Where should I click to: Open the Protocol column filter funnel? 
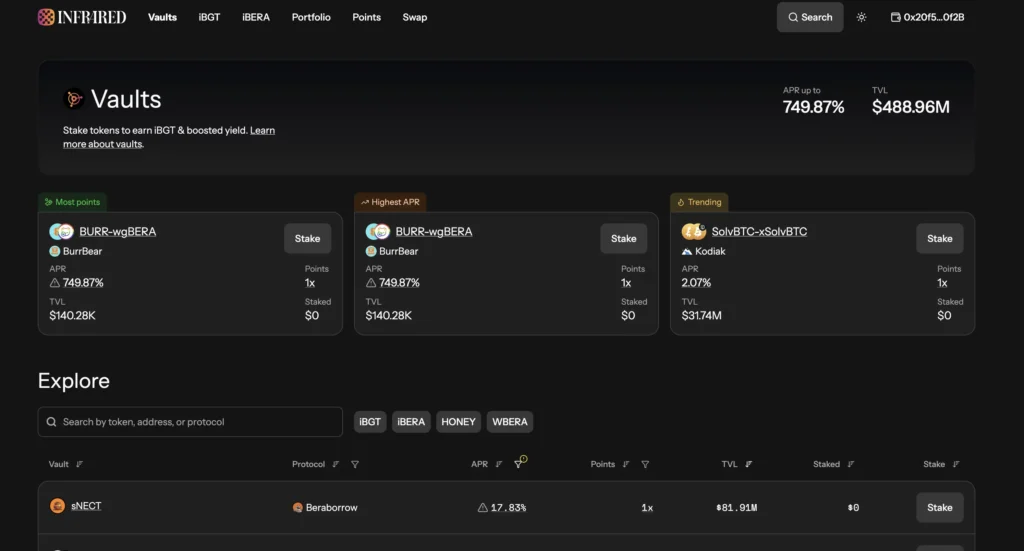tap(355, 464)
